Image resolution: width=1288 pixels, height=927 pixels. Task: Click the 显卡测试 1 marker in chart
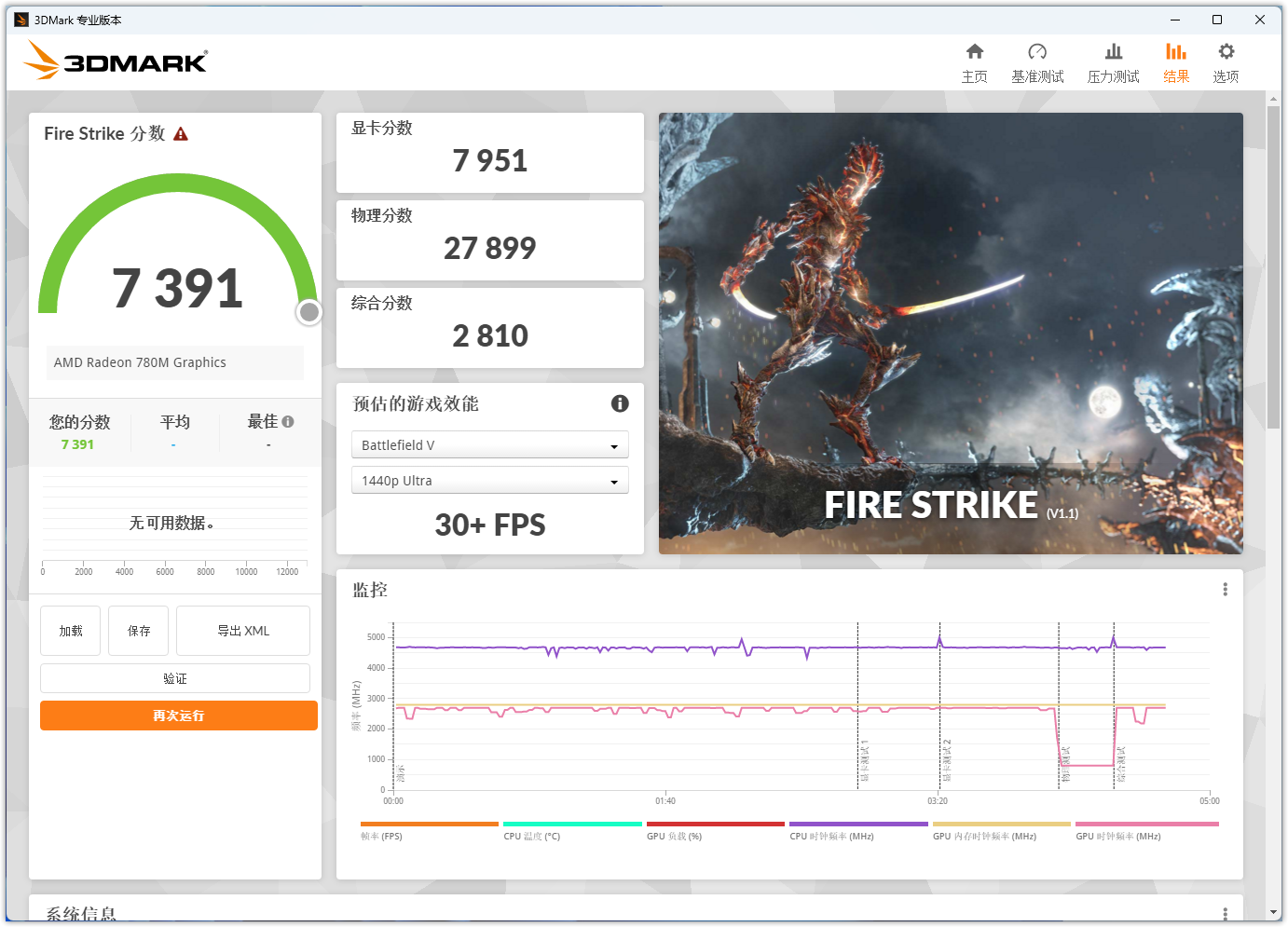(x=864, y=761)
